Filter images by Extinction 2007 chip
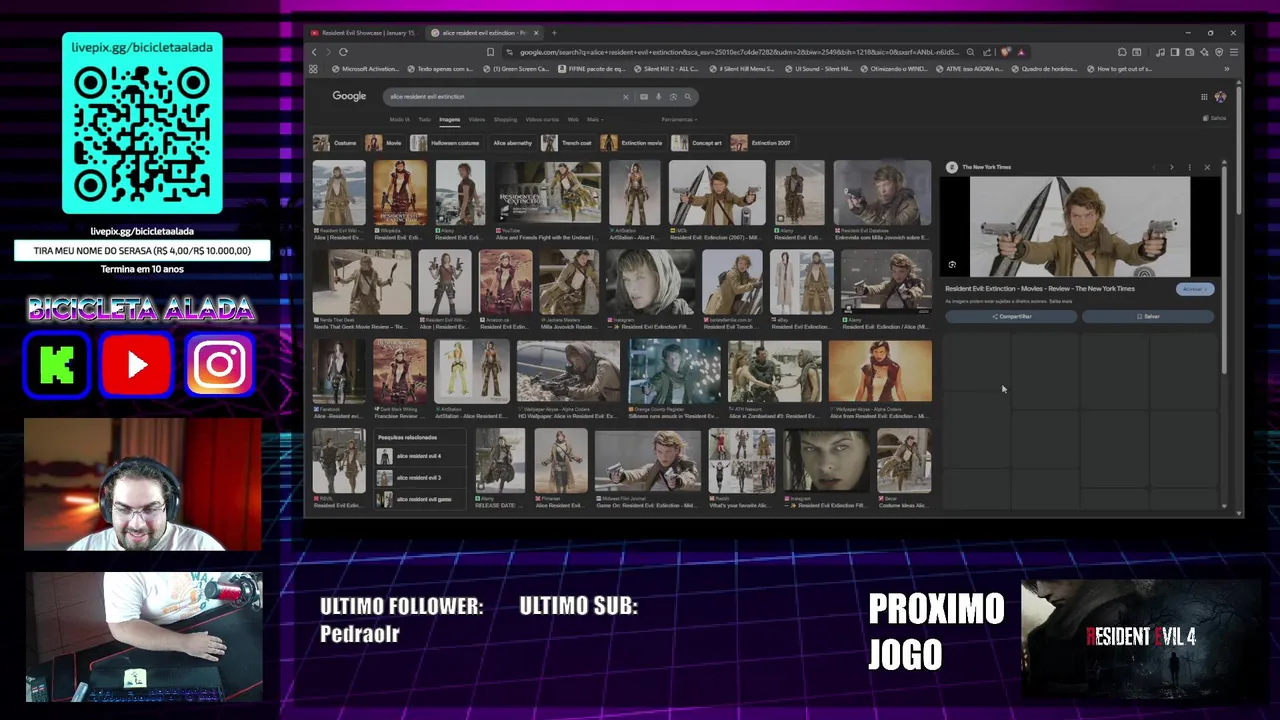The image size is (1280, 720). pos(761,143)
